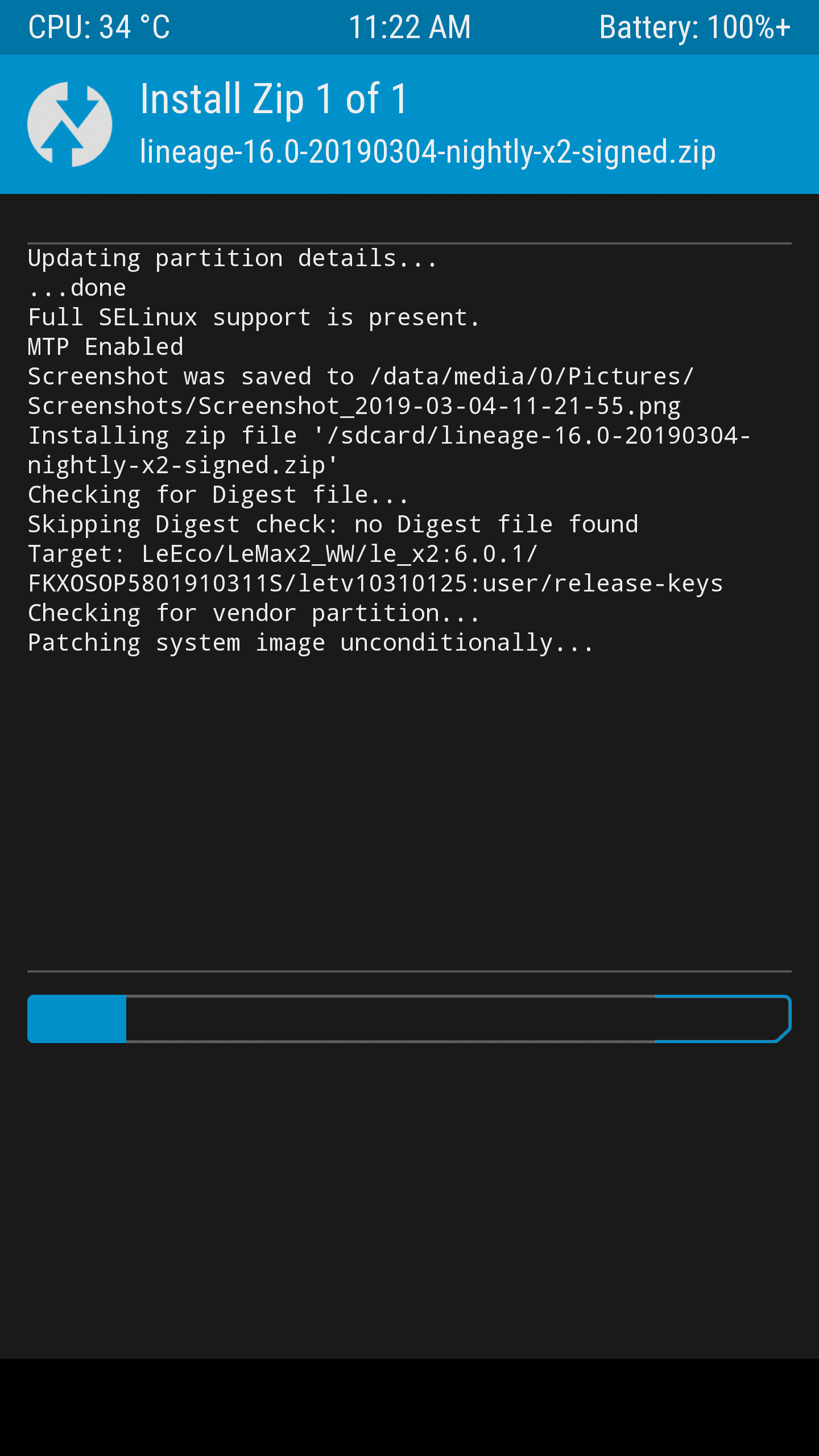The image size is (819, 1456).
Task: Tap 'Checking for vendor partition' line
Action: pyautogui.click(x=254, y=613)
